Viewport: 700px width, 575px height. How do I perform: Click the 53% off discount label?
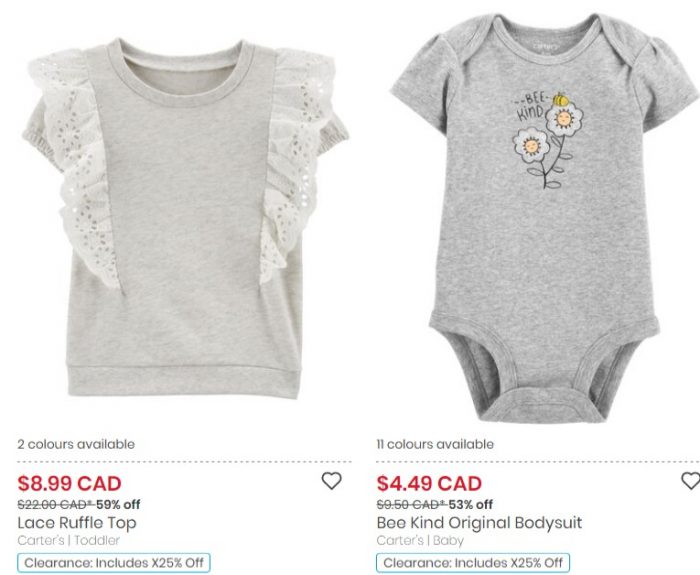(471, 505)
